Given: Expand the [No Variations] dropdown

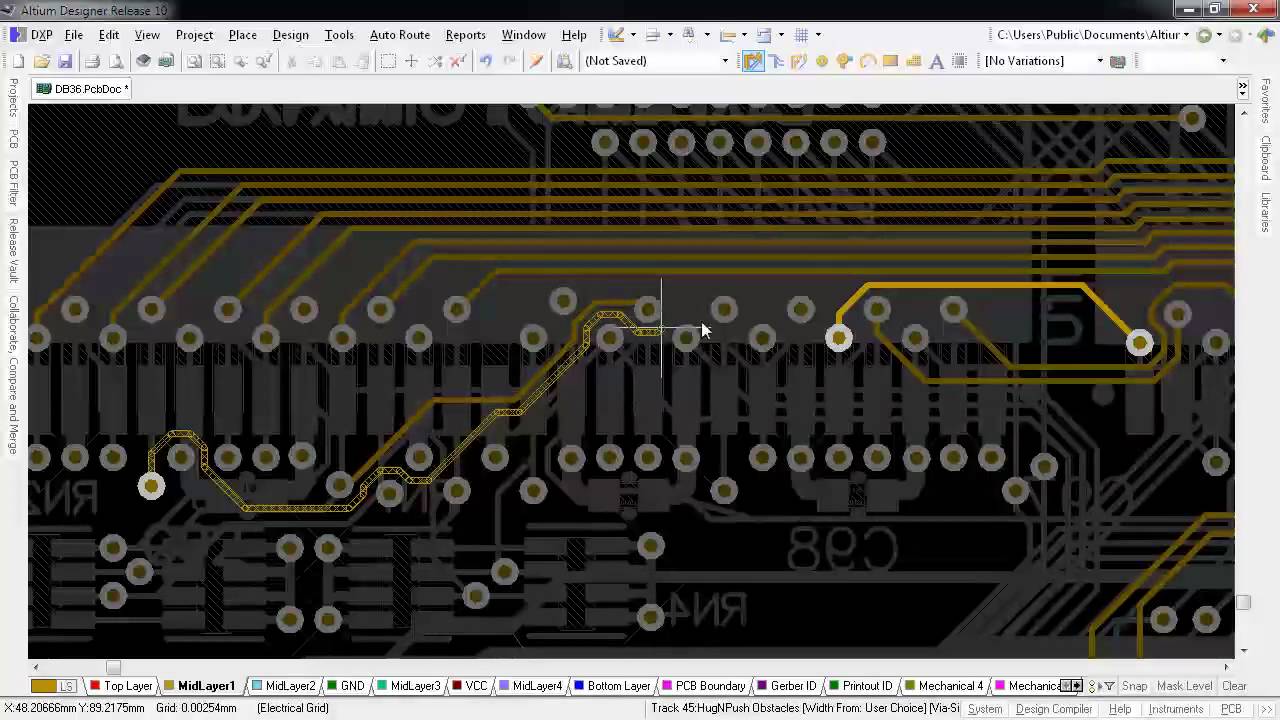Looking at the screenshot, I should coord(1100,61).
